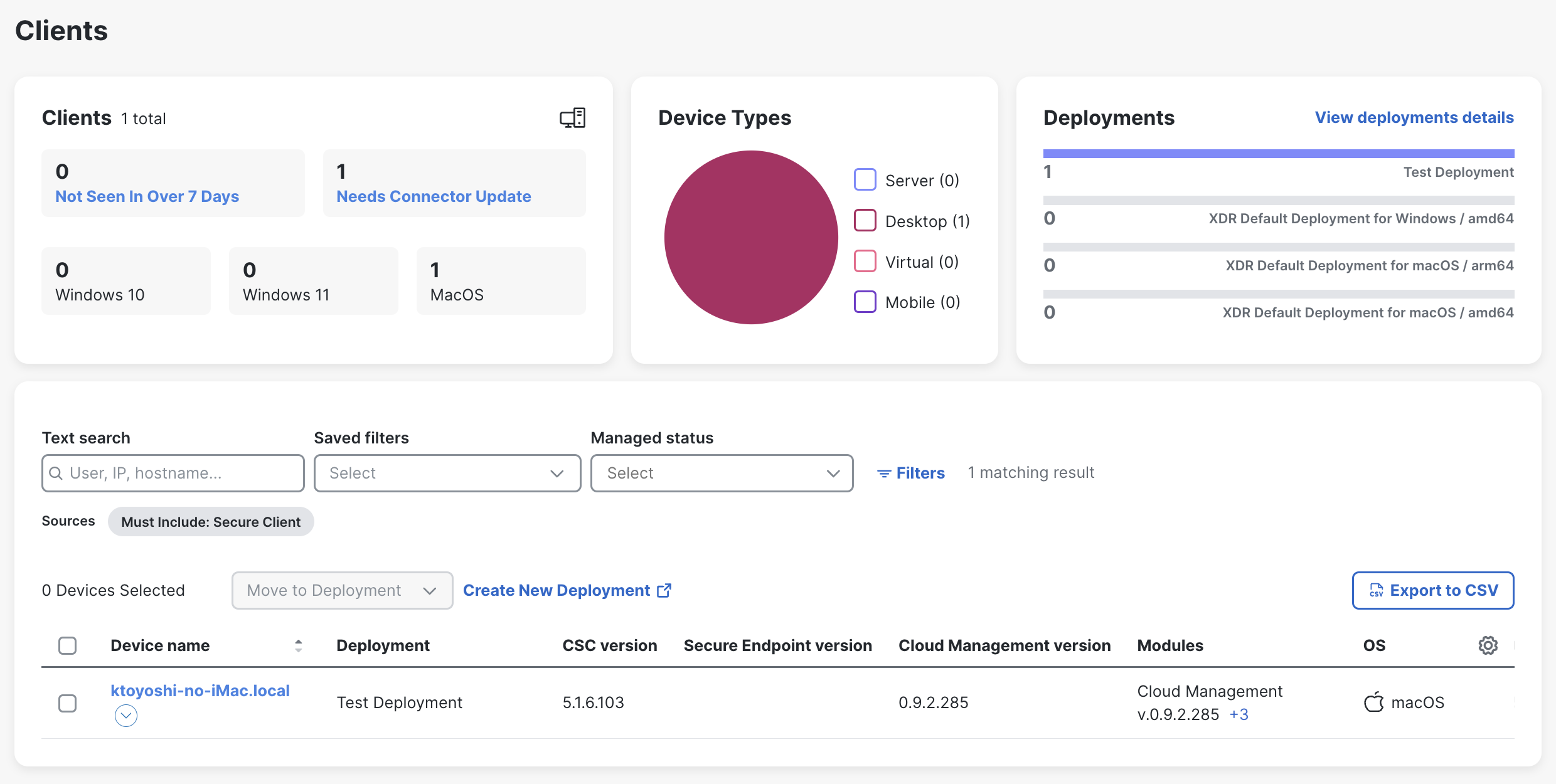Screen dimensions: 1556x784
Task: Click the computers icon in Clients card
Action: (572, 118)
